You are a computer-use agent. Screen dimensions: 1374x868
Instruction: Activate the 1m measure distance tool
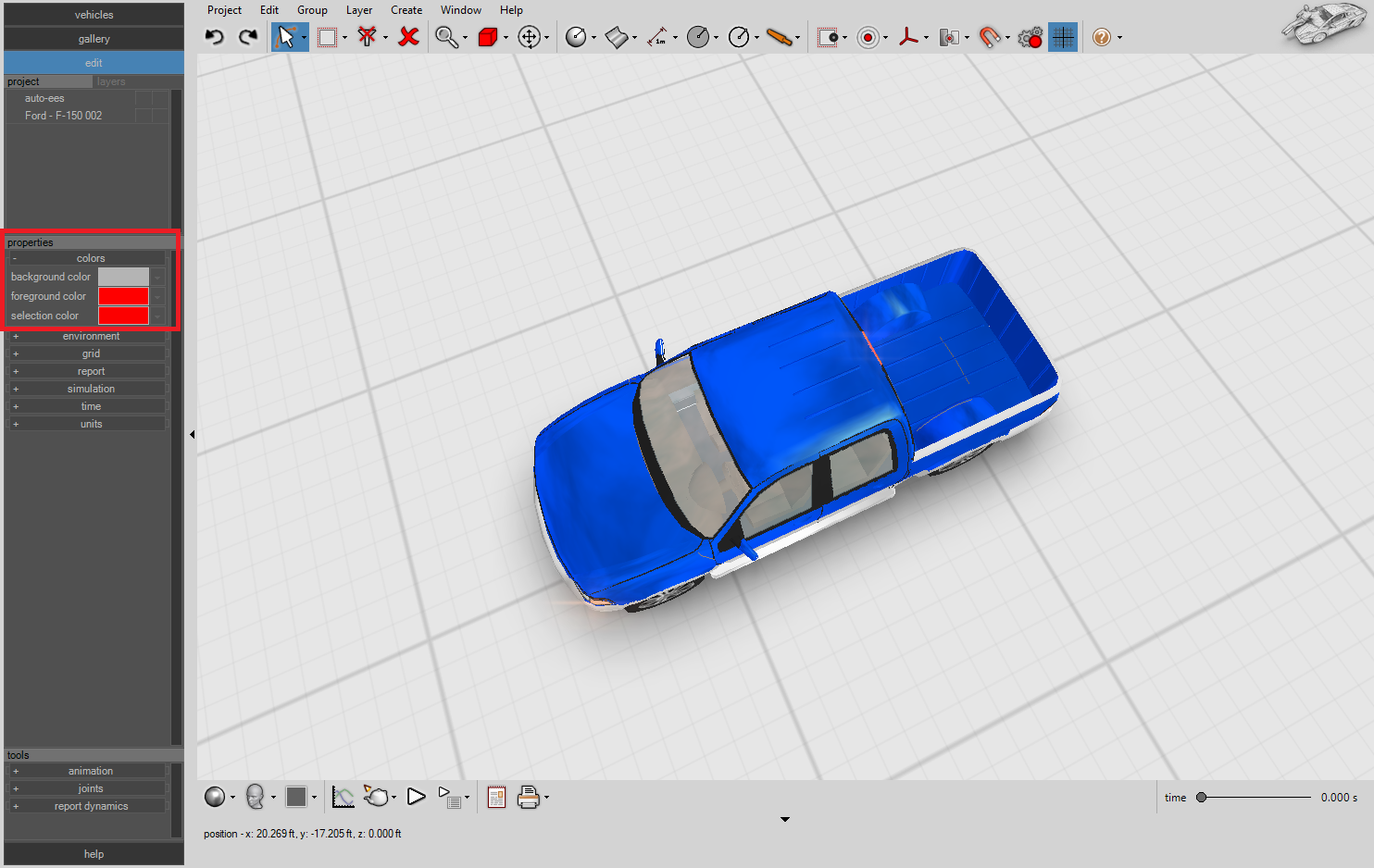click(x=657, y=37)
